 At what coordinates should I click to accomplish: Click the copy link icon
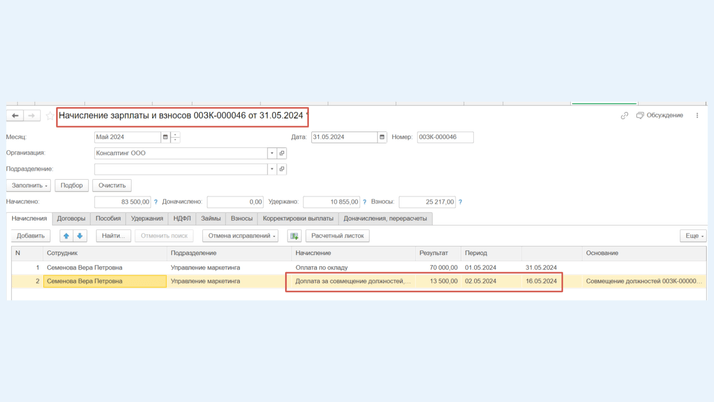(x=625, y=116)
